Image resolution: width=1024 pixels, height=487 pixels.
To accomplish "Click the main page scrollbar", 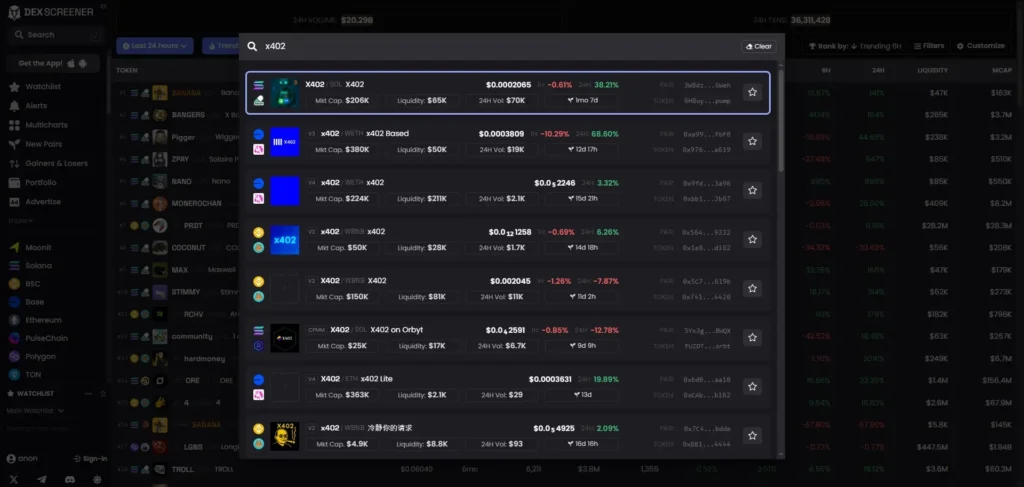I will pyautogui.click(x=1021, y=55).
